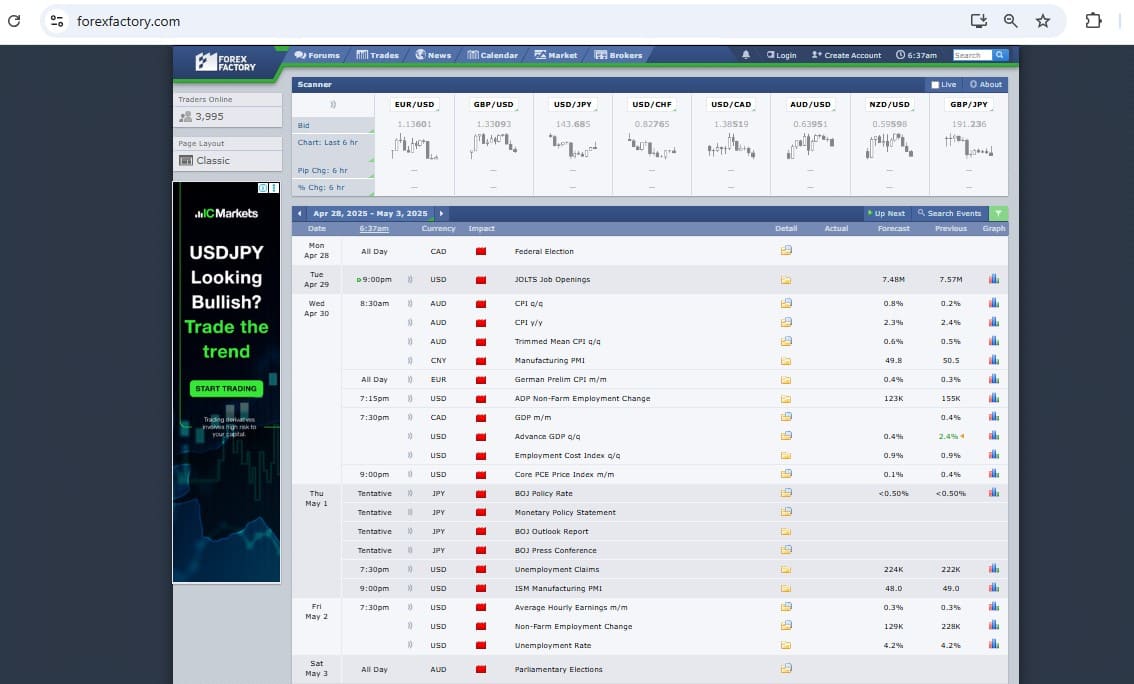Open detail folder for JOLTS Job Openings
This screenshot has width=1134, height=684.
pyautogui.click(x=785, y=279)
